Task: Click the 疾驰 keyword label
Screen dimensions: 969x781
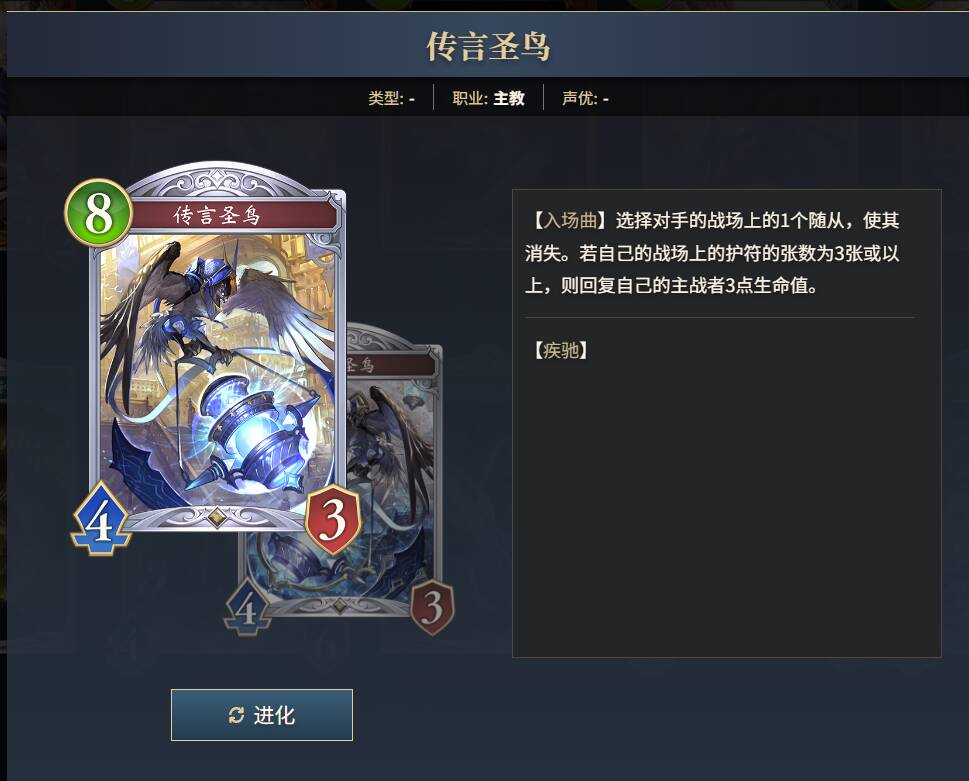Action: pos(561,350)
